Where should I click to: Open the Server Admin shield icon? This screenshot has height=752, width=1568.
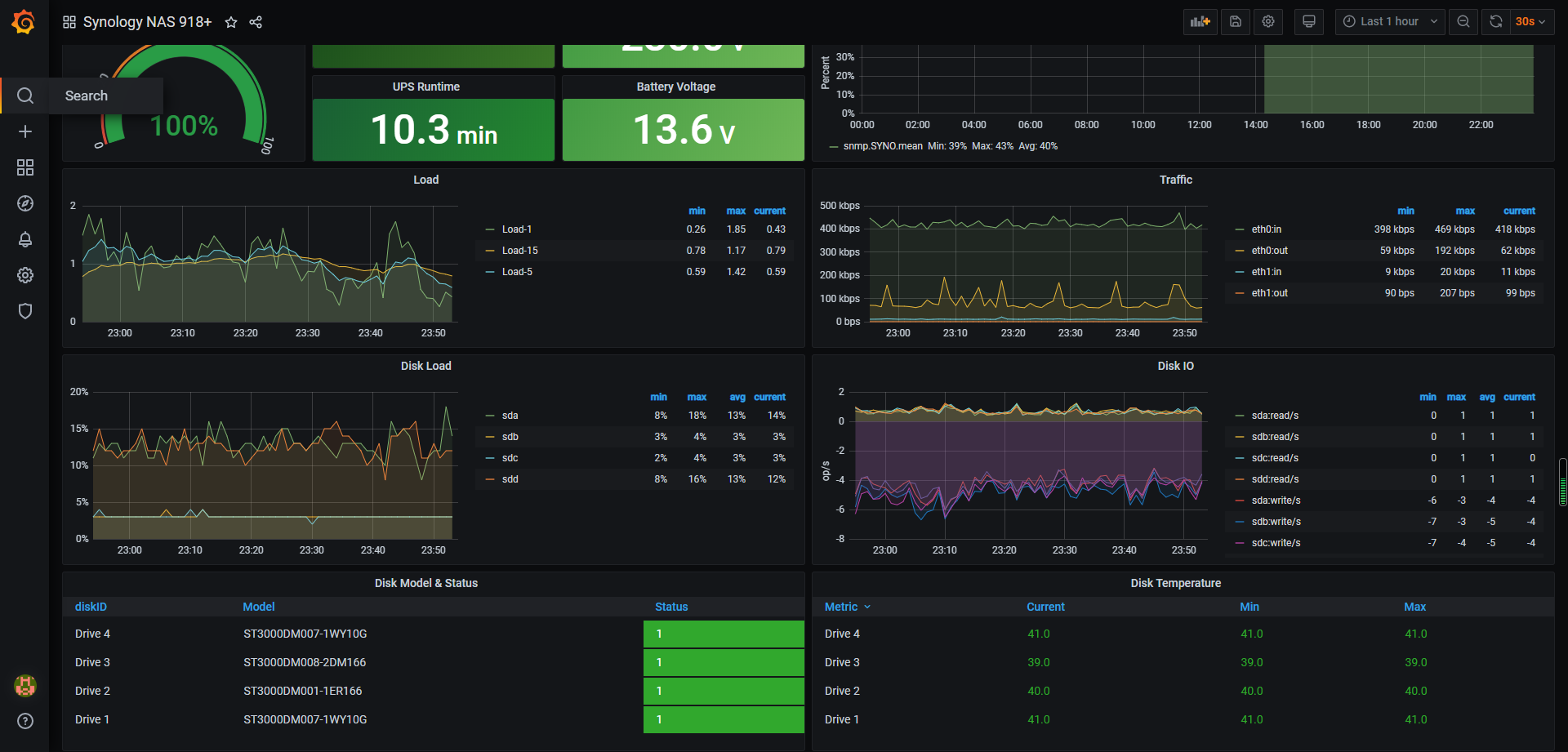[25, 311]
